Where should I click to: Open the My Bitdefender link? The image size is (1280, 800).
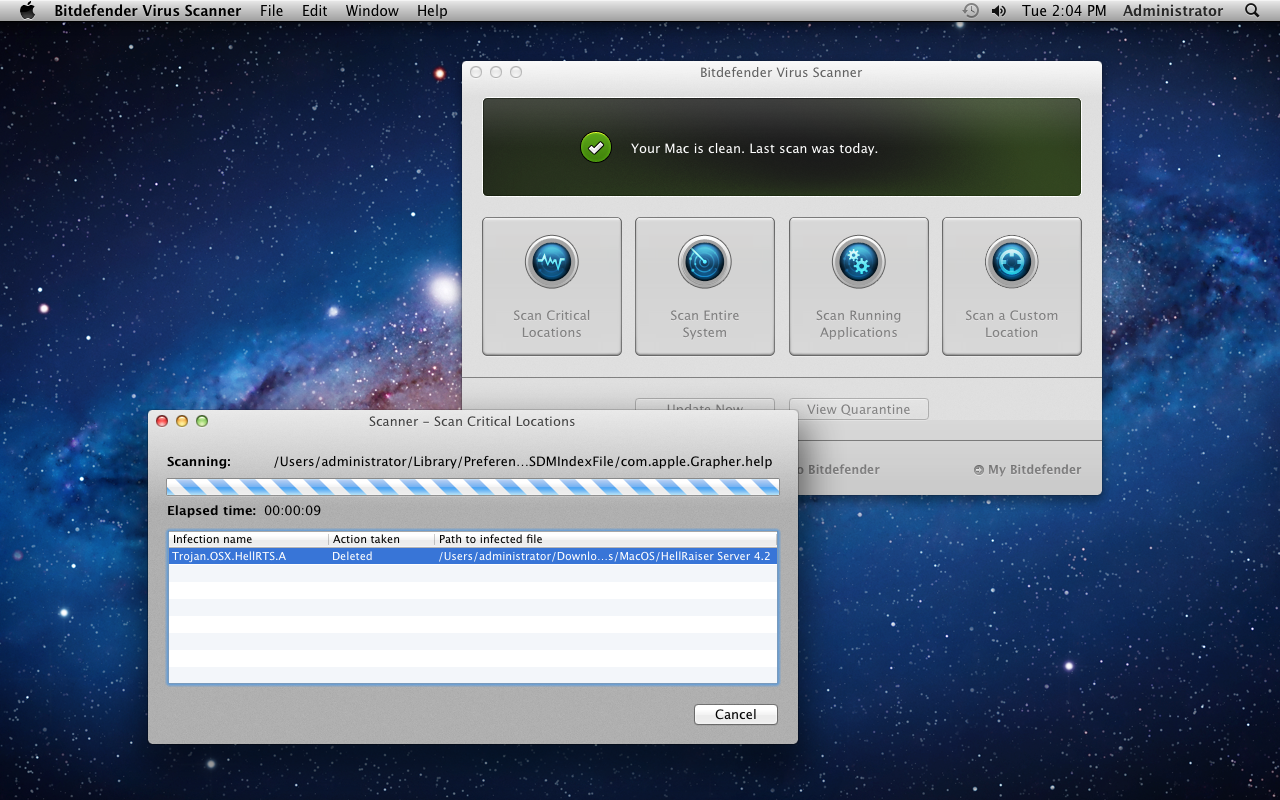click(1028, 469)
